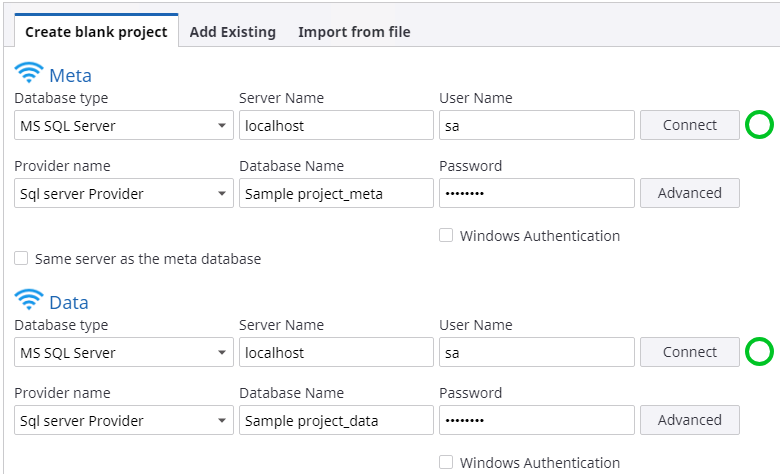Open Advanced settings for Data database
This screenshot has height=474, width=780.
point(689,420)
